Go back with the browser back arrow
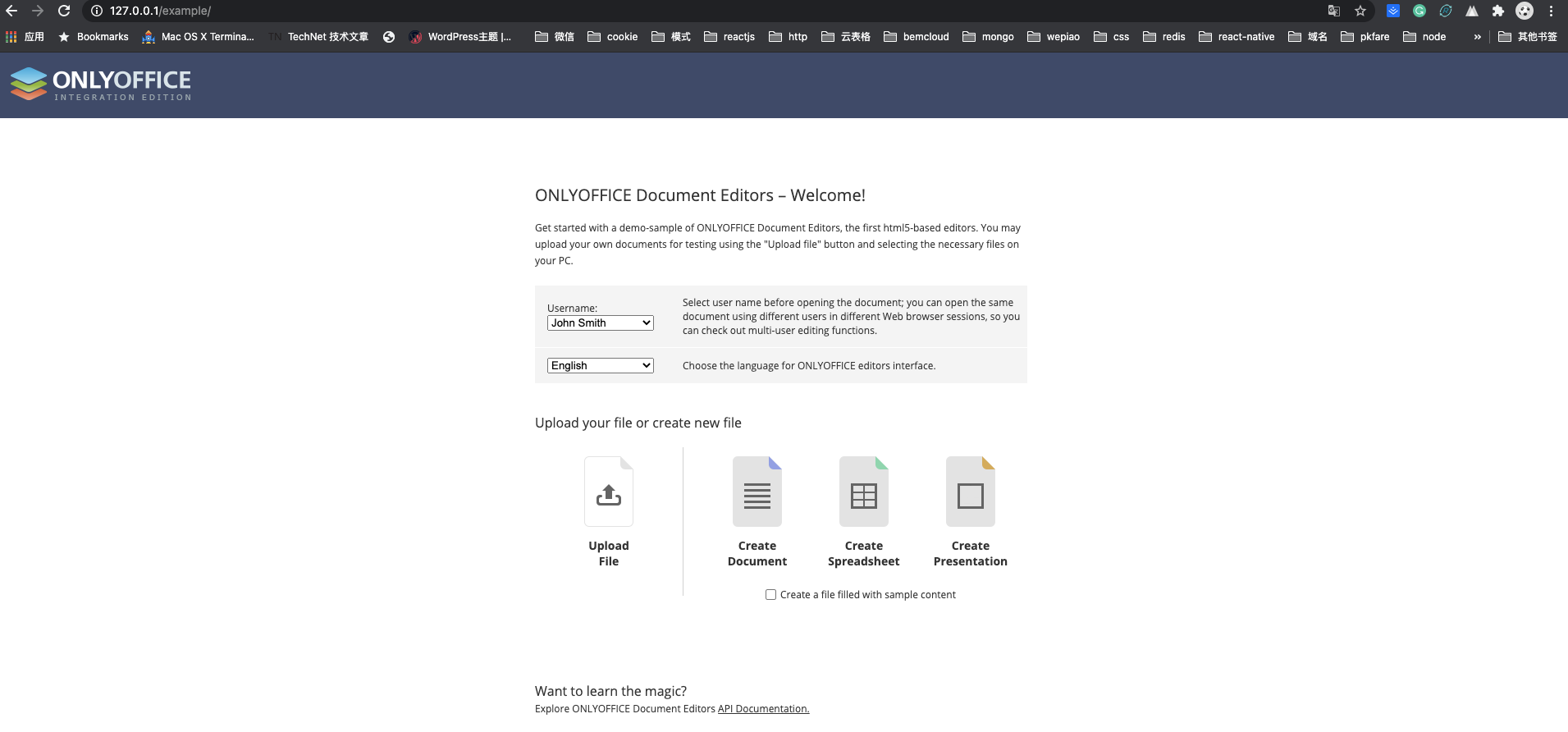Viewport: 1568px width, 732px height. click(x=11, y=11)
